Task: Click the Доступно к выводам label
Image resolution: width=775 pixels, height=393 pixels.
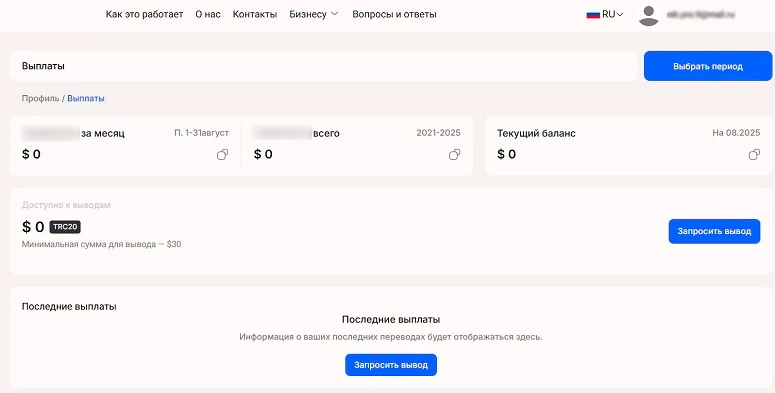Action: pyautogui.click(x=66, y=205)
